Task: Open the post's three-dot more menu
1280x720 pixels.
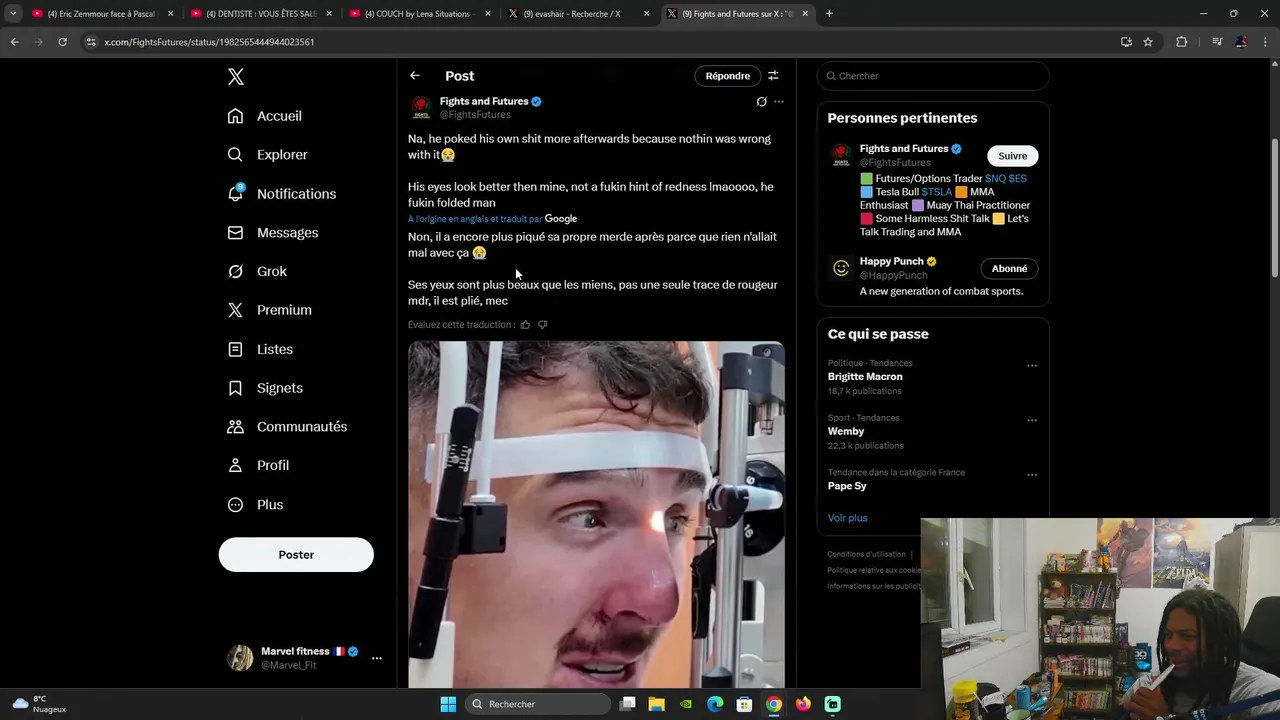Action: click(779, 102)
